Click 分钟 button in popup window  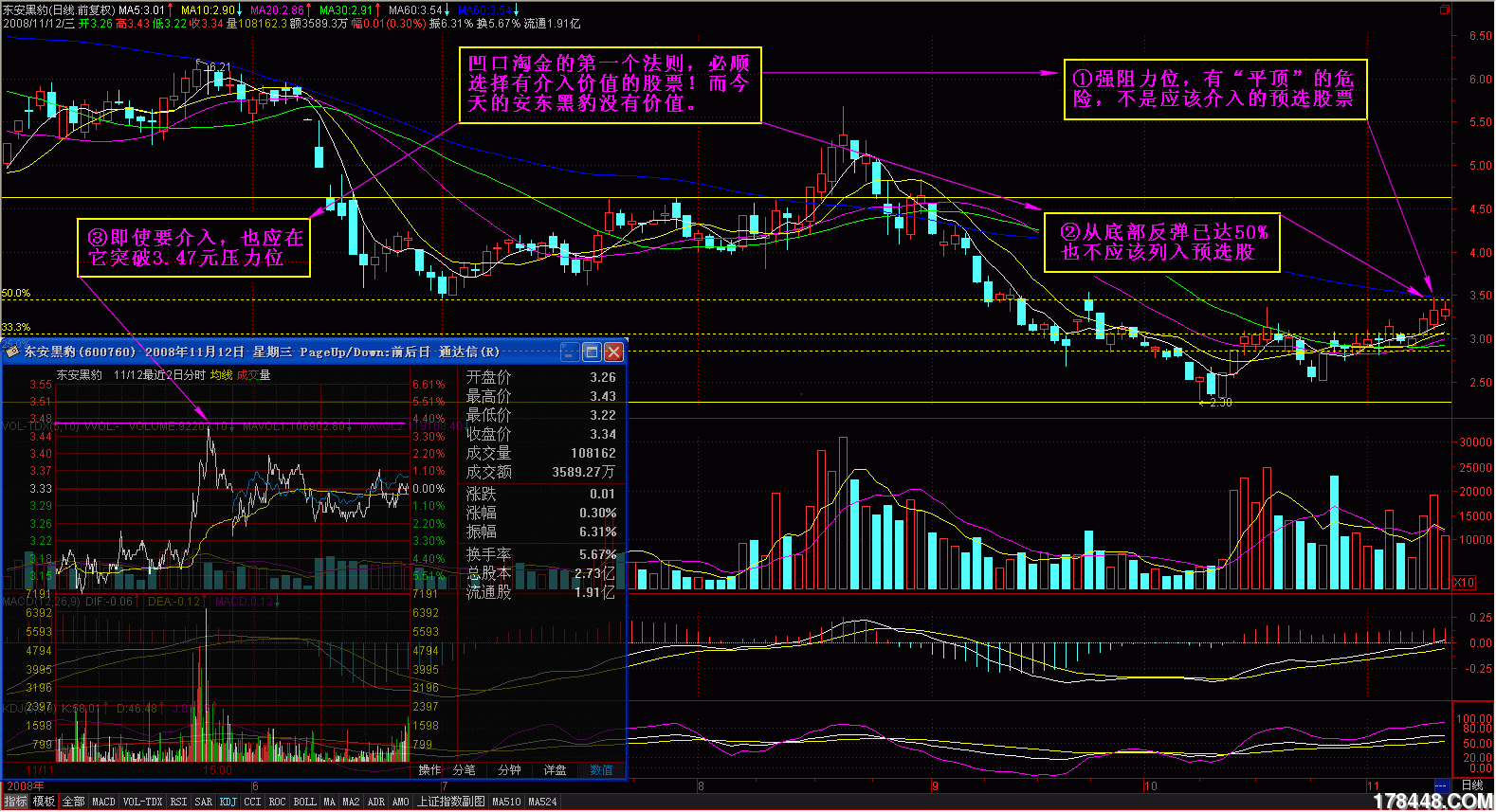(x=509, y=770)
